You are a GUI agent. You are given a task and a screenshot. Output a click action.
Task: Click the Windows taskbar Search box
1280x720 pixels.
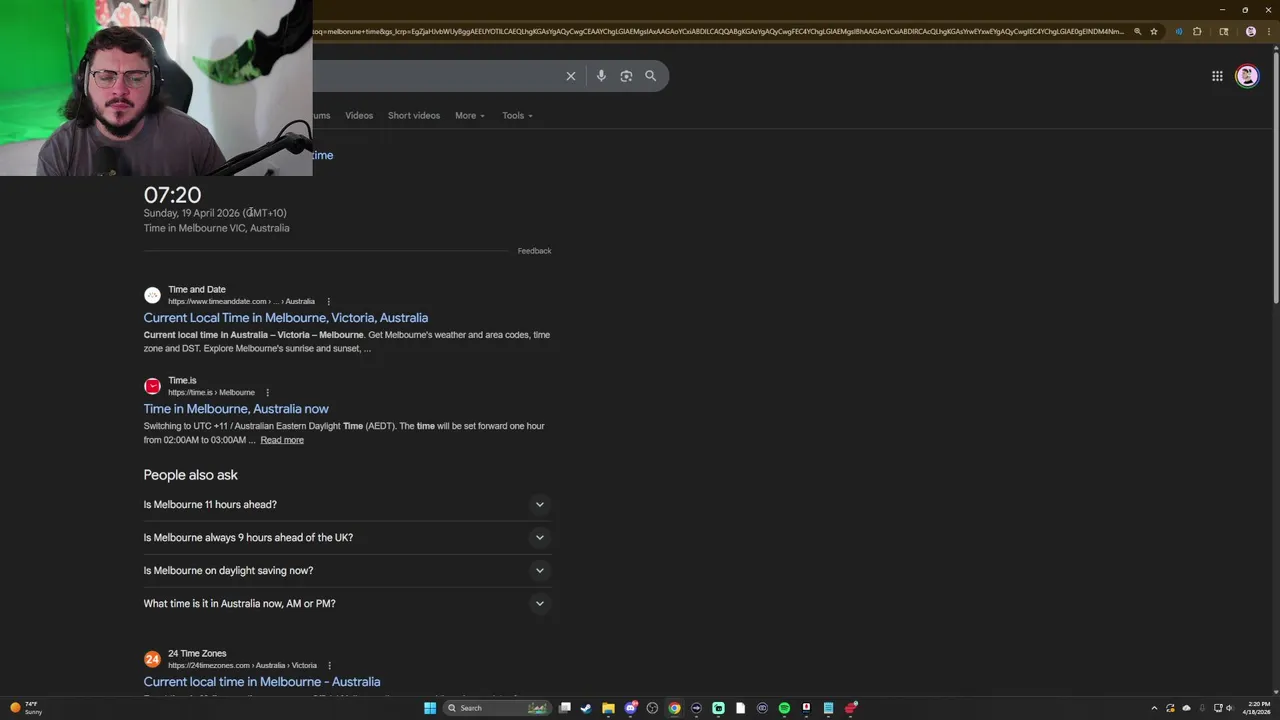[x=496, y=708]
